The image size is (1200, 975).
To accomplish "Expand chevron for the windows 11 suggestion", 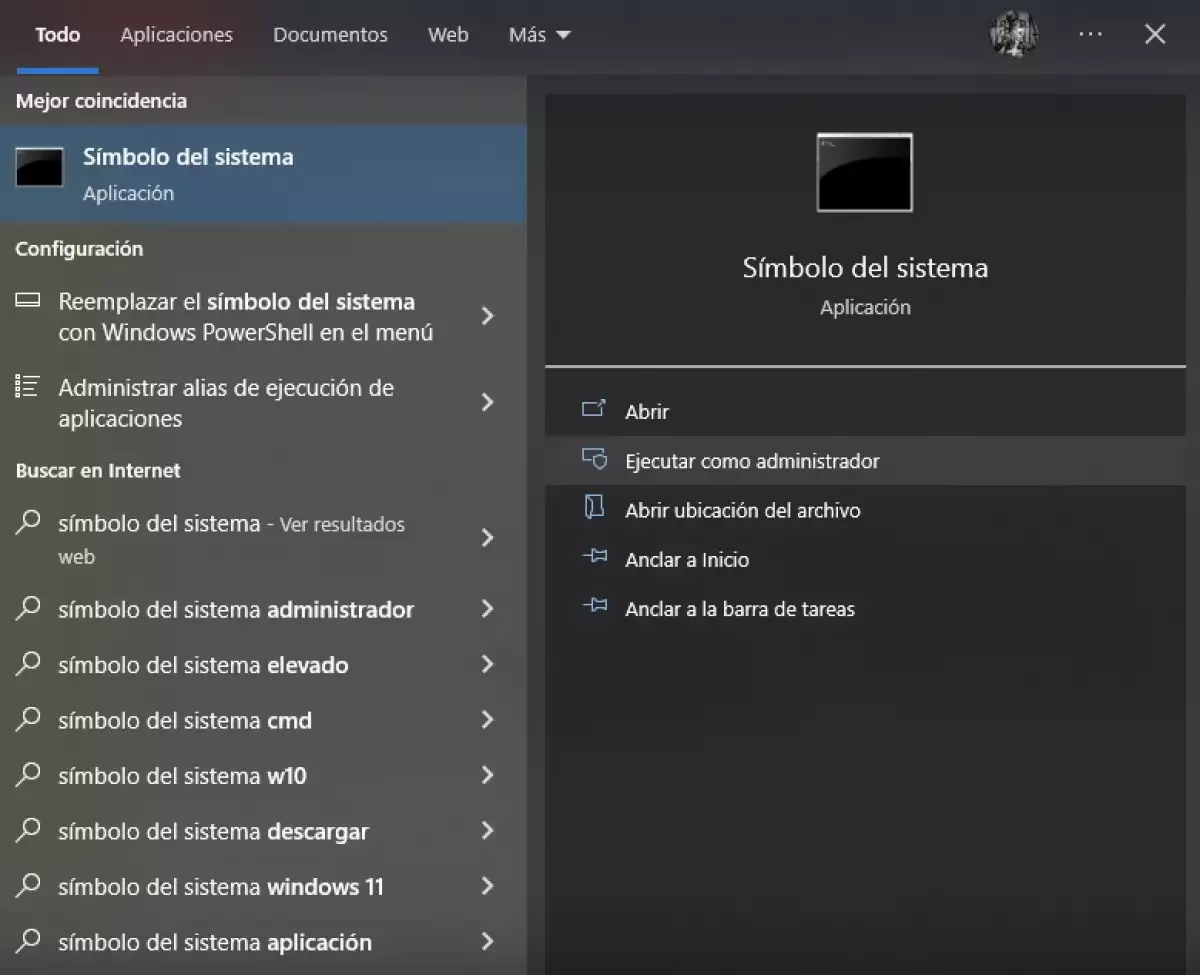I will coord(488,886).
